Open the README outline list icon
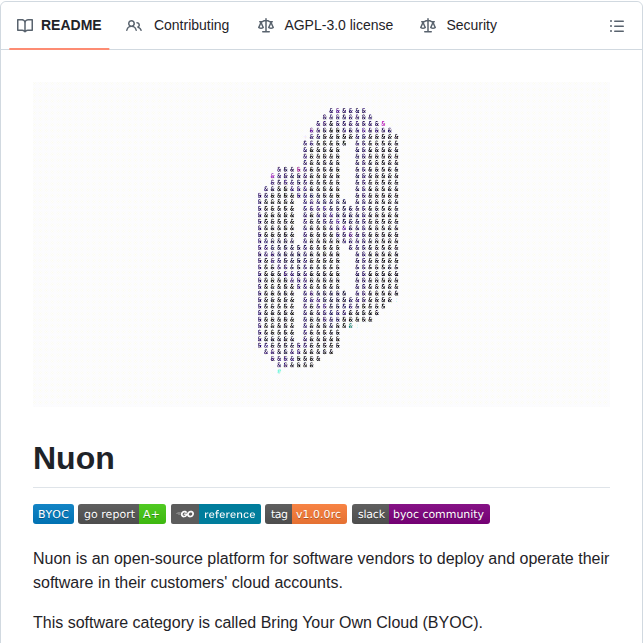Image resolution: width=643 pixels, height=643 pixels. 617,26
